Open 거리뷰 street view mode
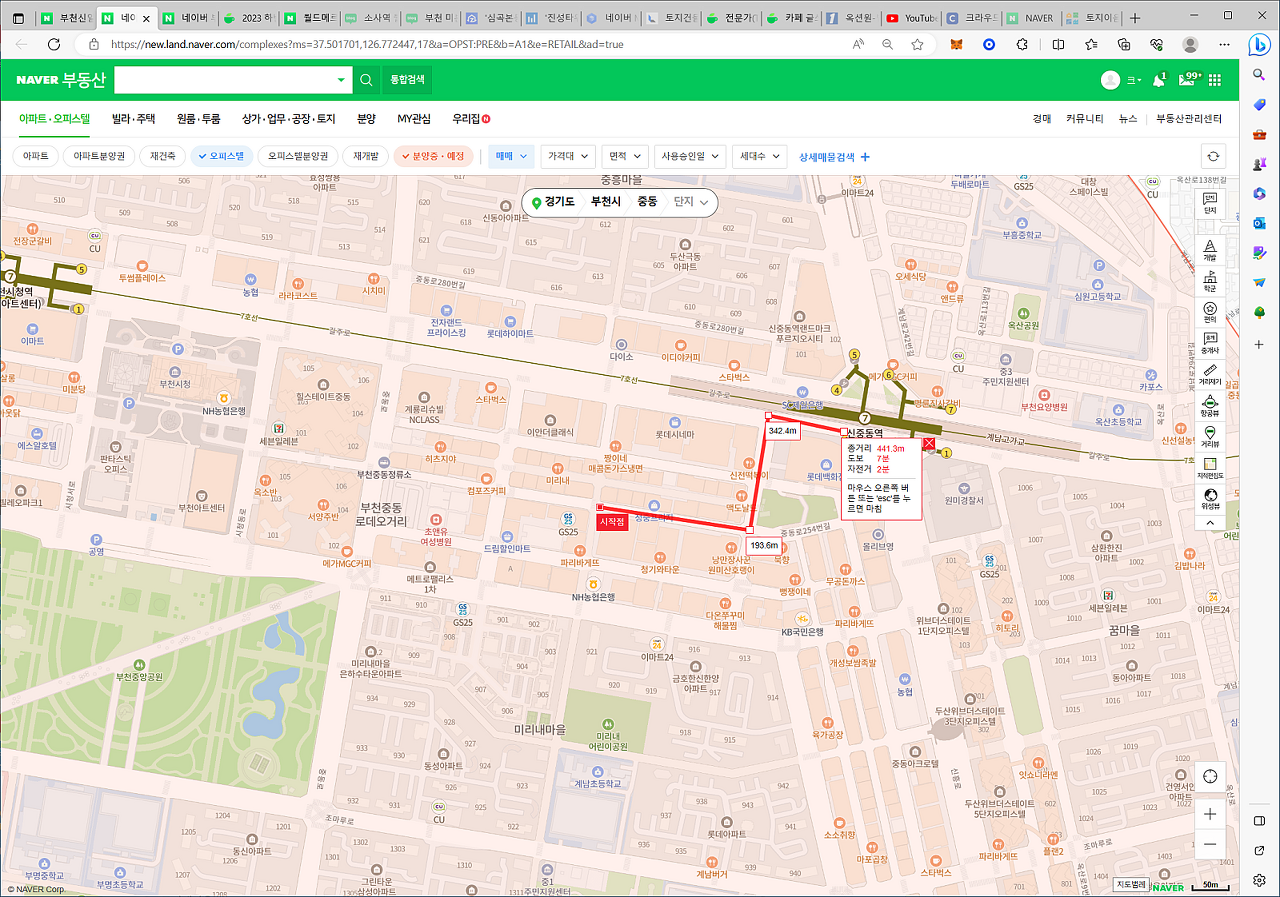This screenshot has height=897, width=1280. click(x=1210, y=436)
